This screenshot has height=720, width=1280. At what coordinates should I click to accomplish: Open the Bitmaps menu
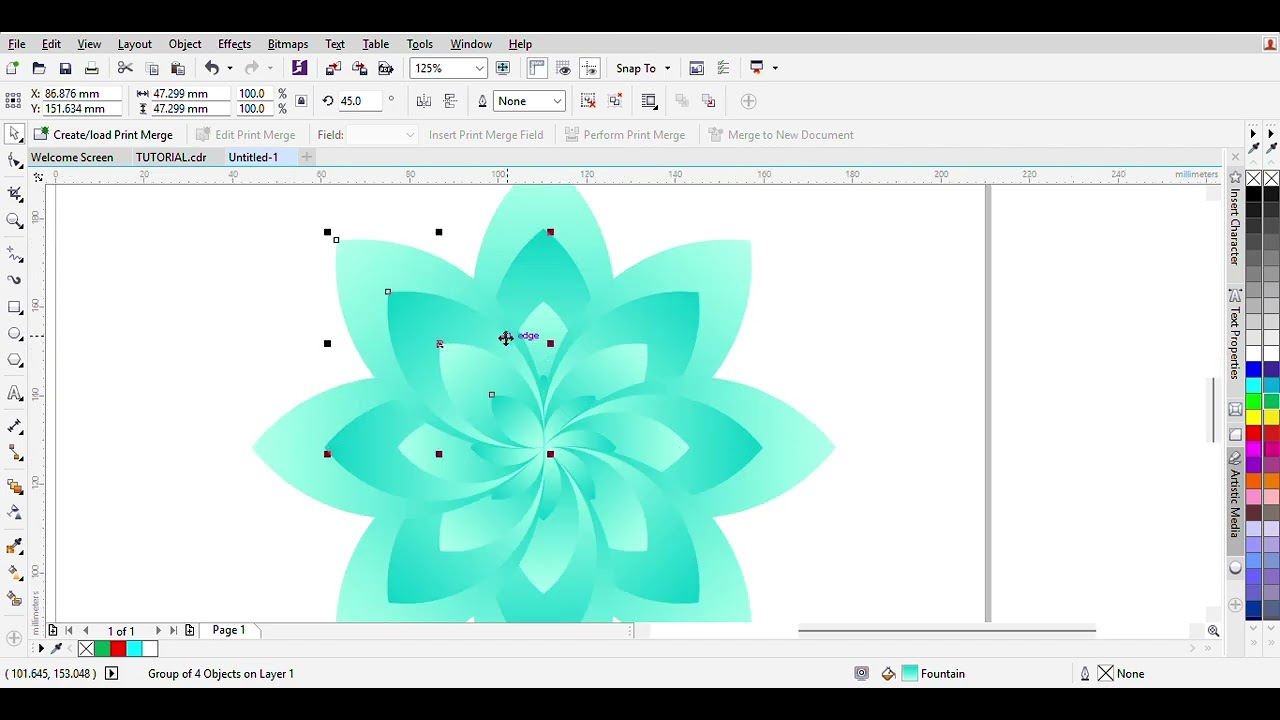(288, 44)
